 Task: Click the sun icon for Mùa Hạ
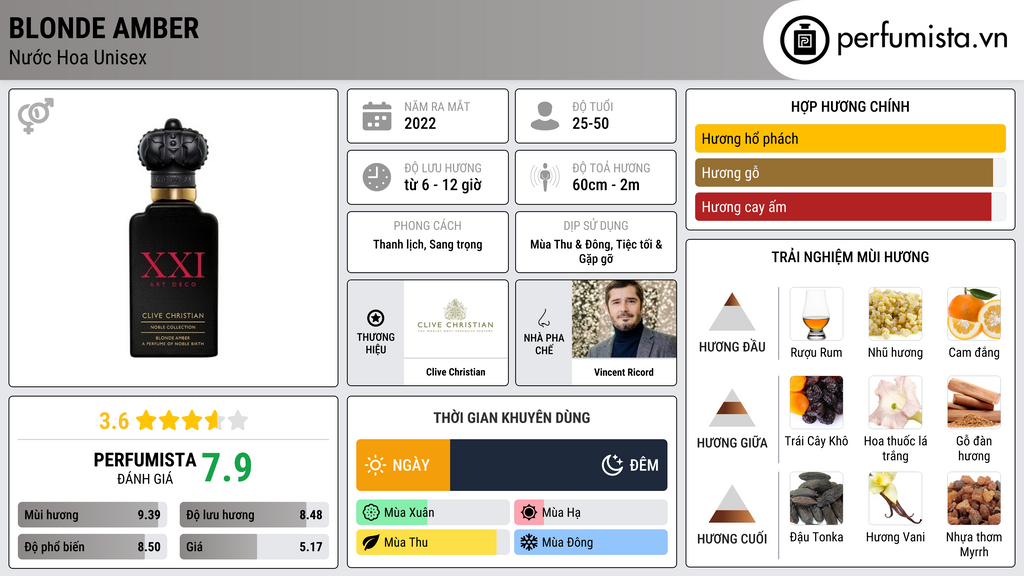[x=528, y=513]
